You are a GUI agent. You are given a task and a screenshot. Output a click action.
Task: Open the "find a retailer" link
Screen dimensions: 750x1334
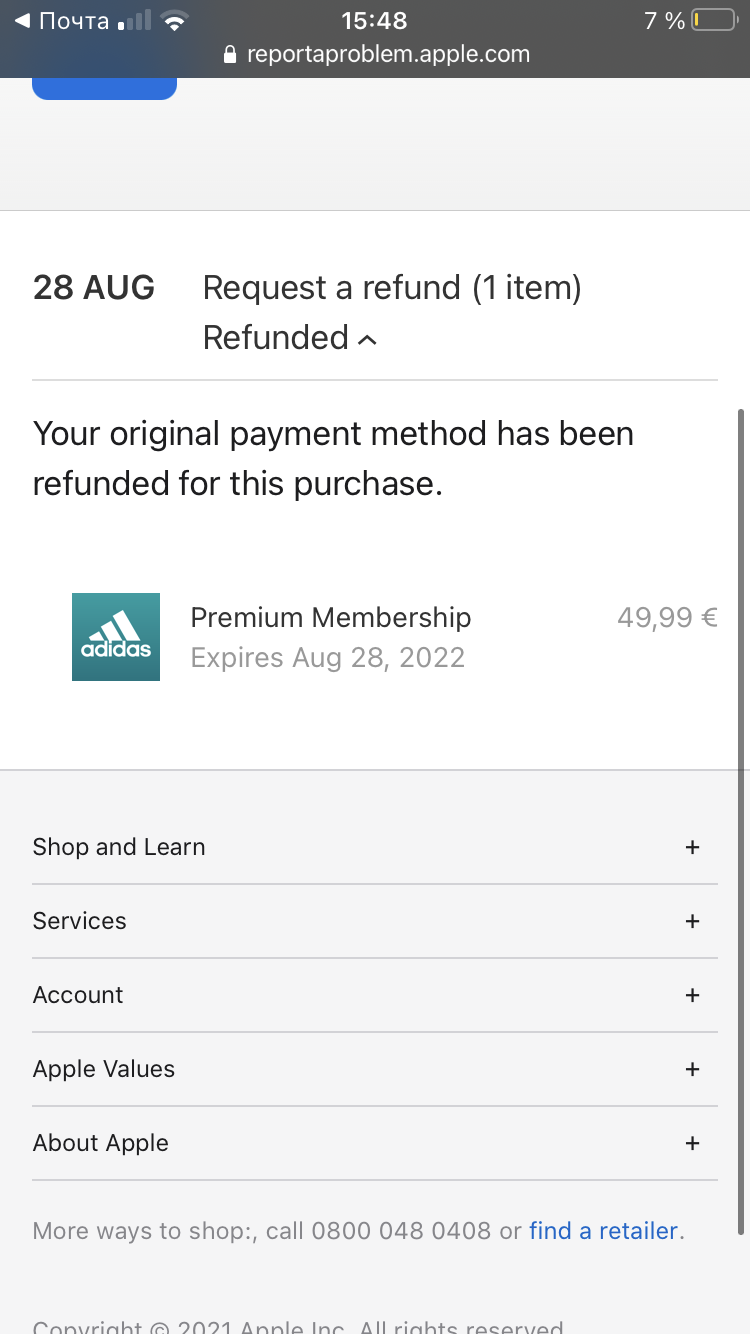pos(603,1231)
